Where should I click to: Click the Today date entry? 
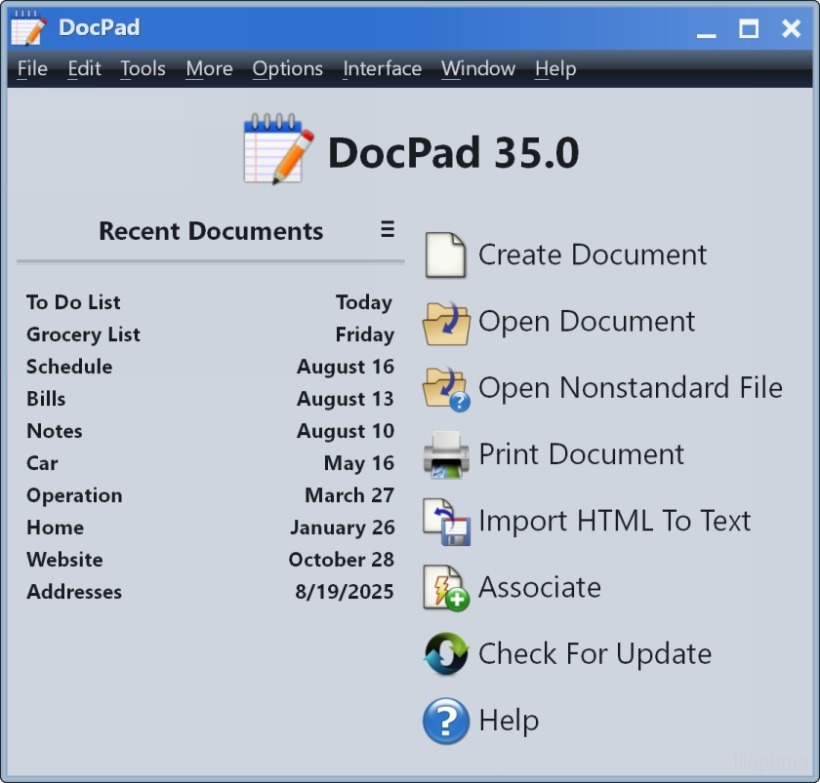(x=364, y=302)
